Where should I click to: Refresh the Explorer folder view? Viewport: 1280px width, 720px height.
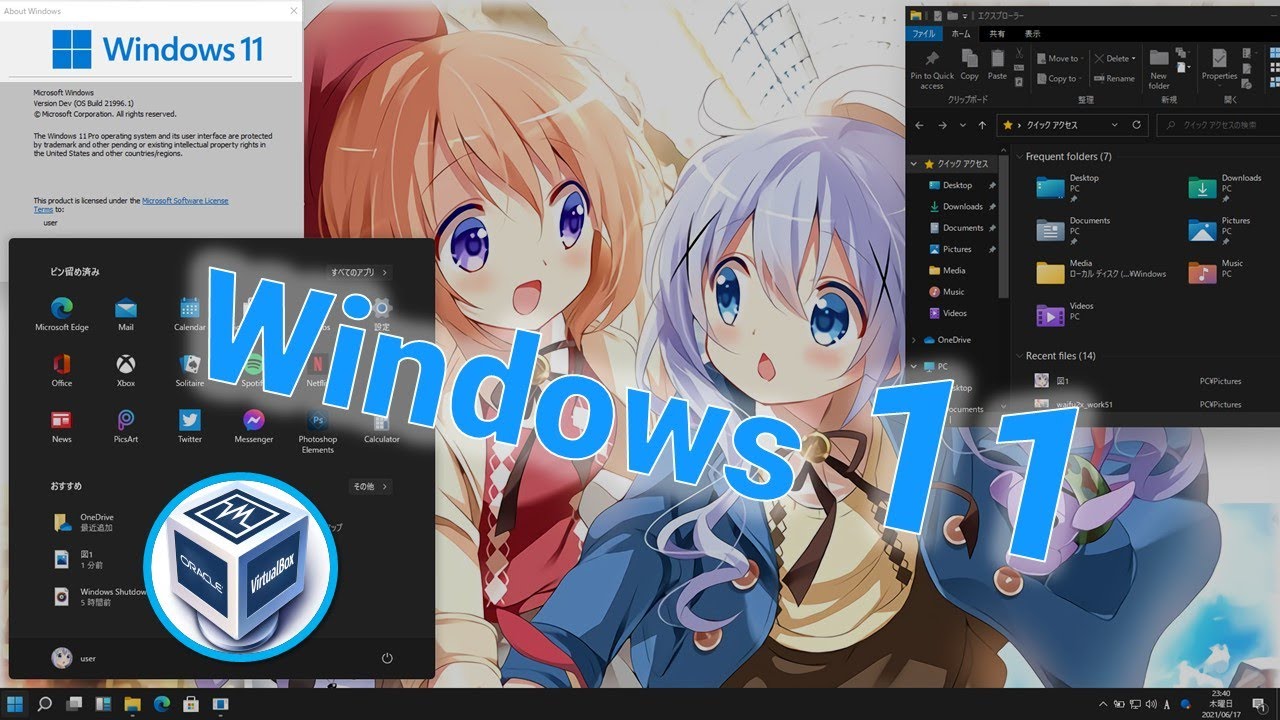click(1136, 125)
